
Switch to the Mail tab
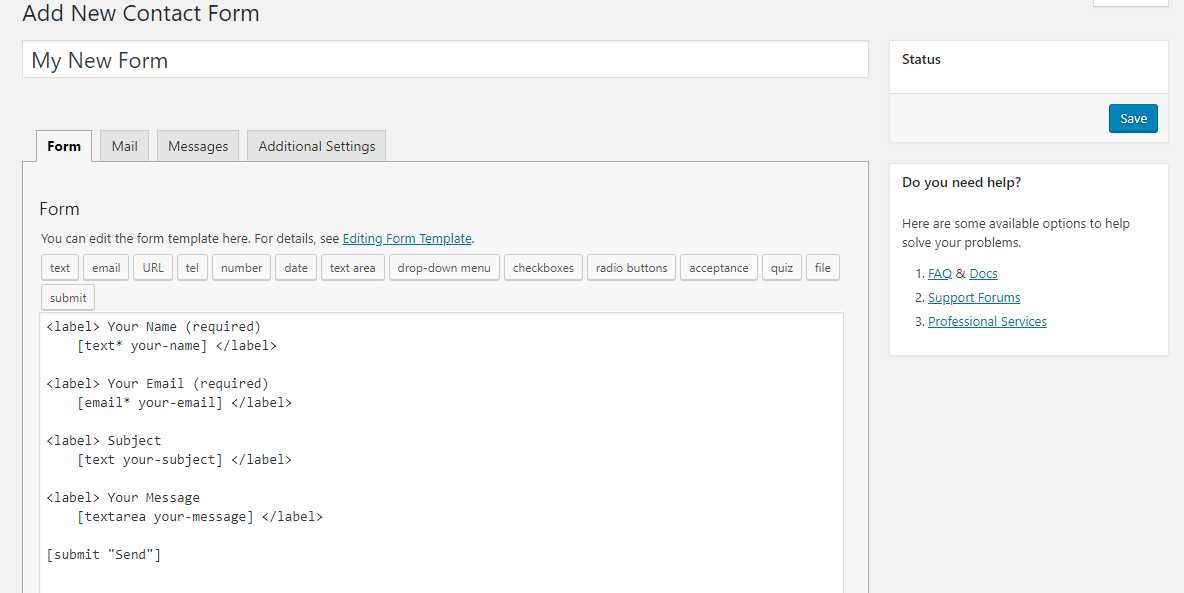[x=124, y=145]
